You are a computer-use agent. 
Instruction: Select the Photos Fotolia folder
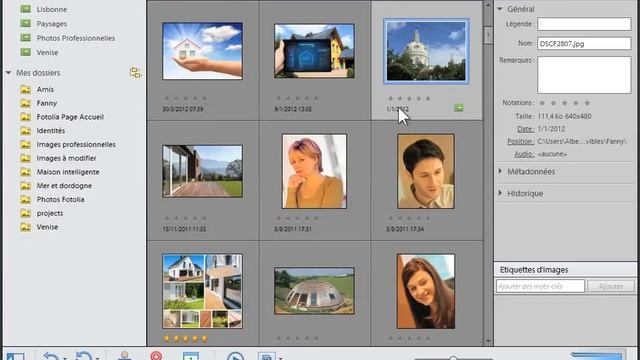tap(60, 199)
